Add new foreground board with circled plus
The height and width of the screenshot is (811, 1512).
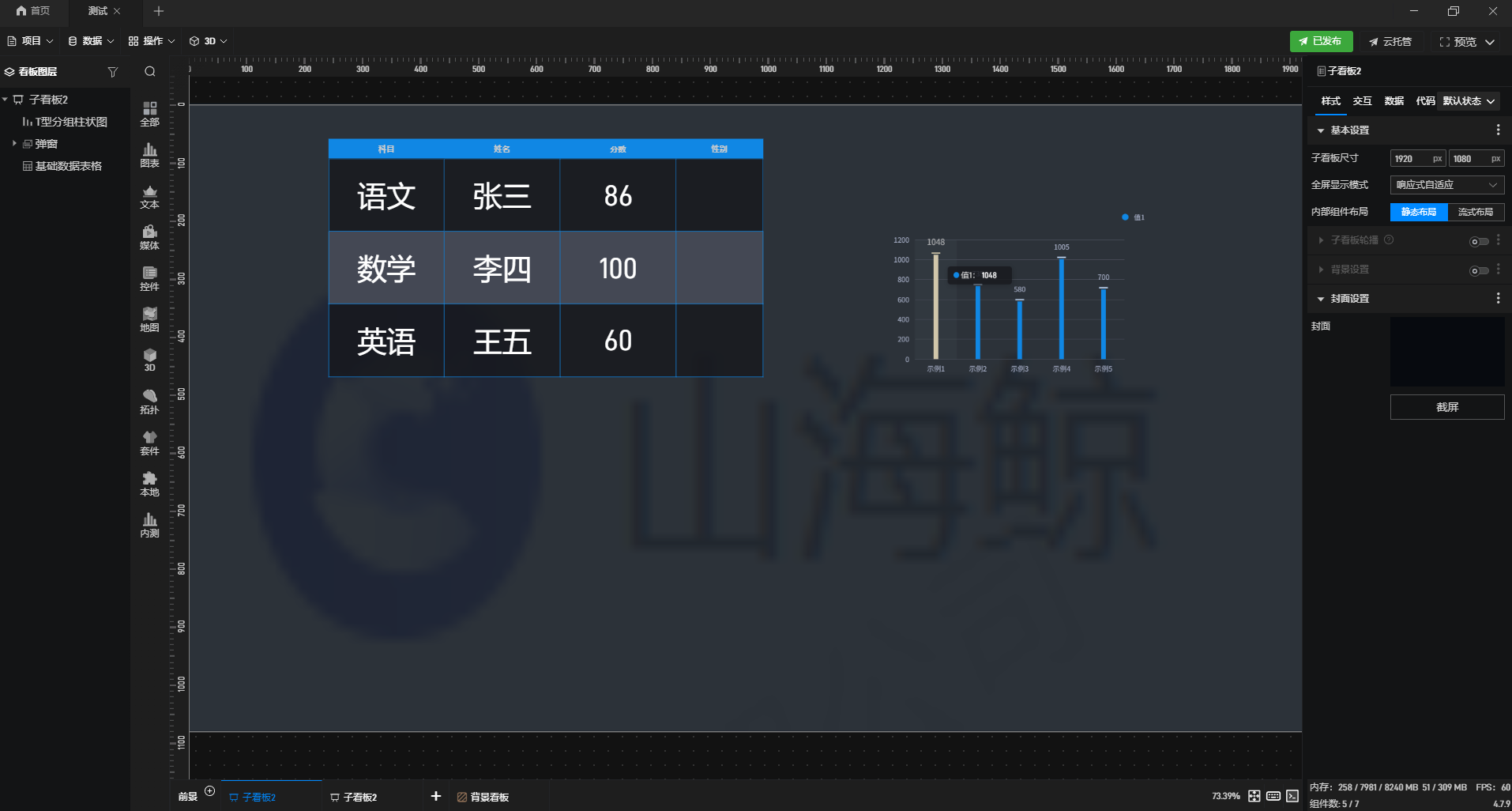pyautogui.click(x=209, y=790)
